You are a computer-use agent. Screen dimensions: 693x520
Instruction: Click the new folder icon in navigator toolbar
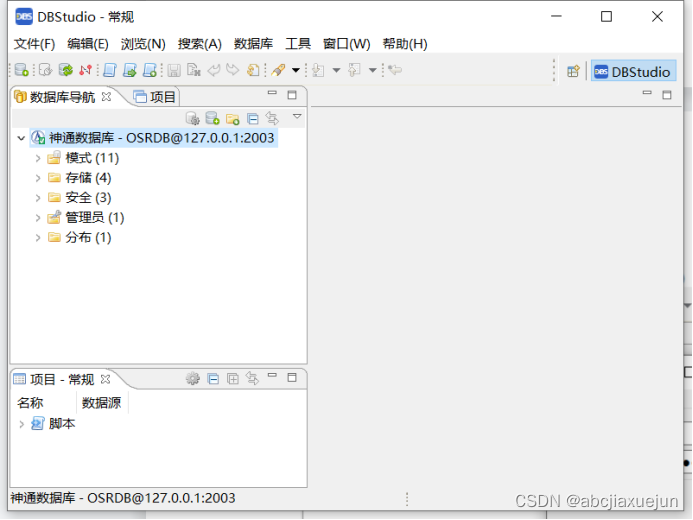coord(232,119)
